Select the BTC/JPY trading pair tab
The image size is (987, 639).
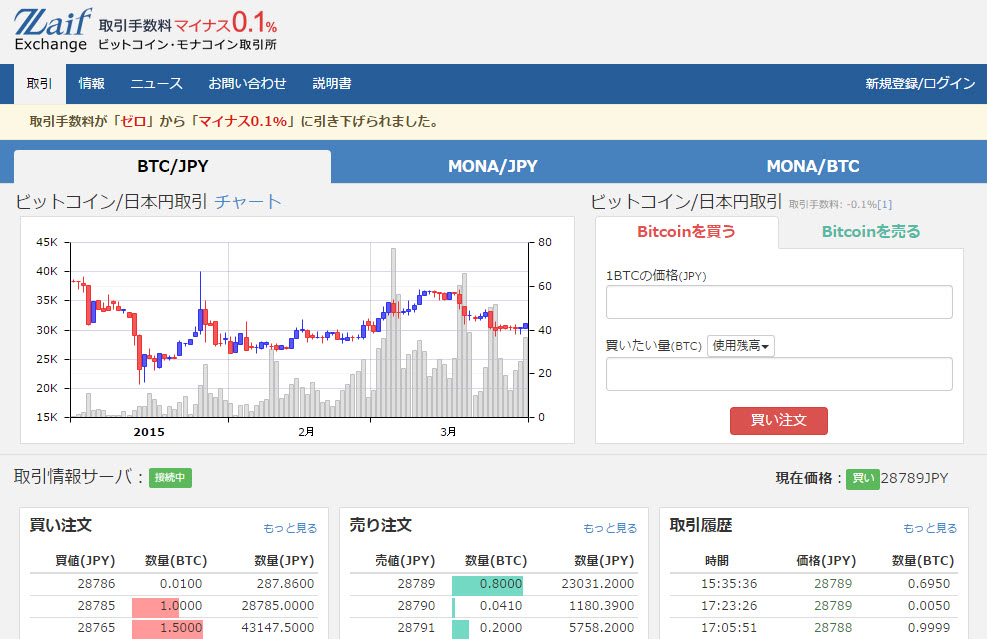pos(172,166)
